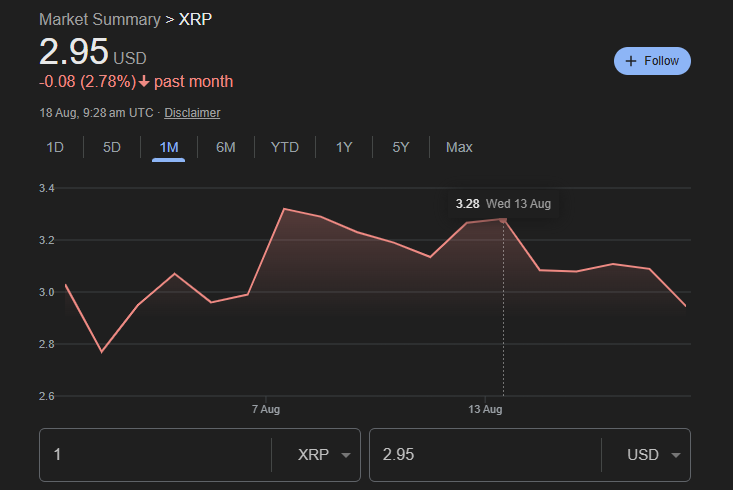Open the Market Summary breadcrumb
This screenshot has width=733, height=490.
tap(100, 19)
